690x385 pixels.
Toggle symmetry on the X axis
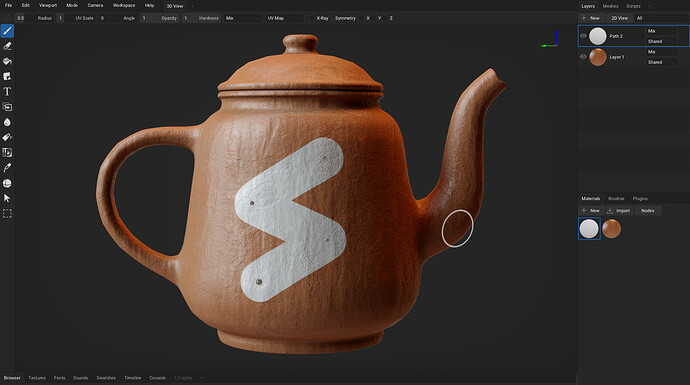coord(368,18)
